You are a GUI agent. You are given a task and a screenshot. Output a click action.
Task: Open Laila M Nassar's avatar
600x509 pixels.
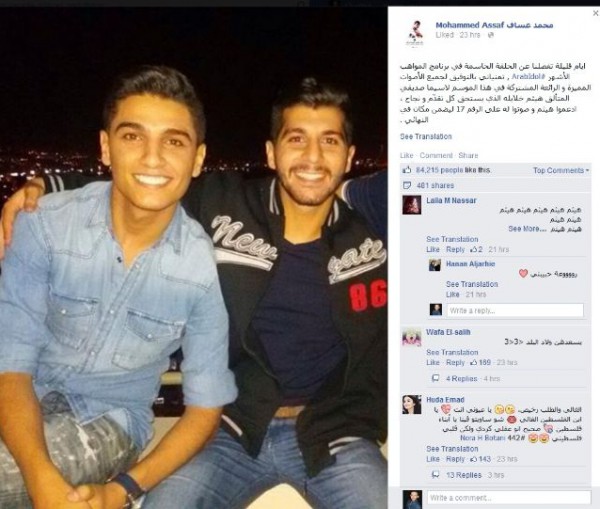tap(412, 205)
